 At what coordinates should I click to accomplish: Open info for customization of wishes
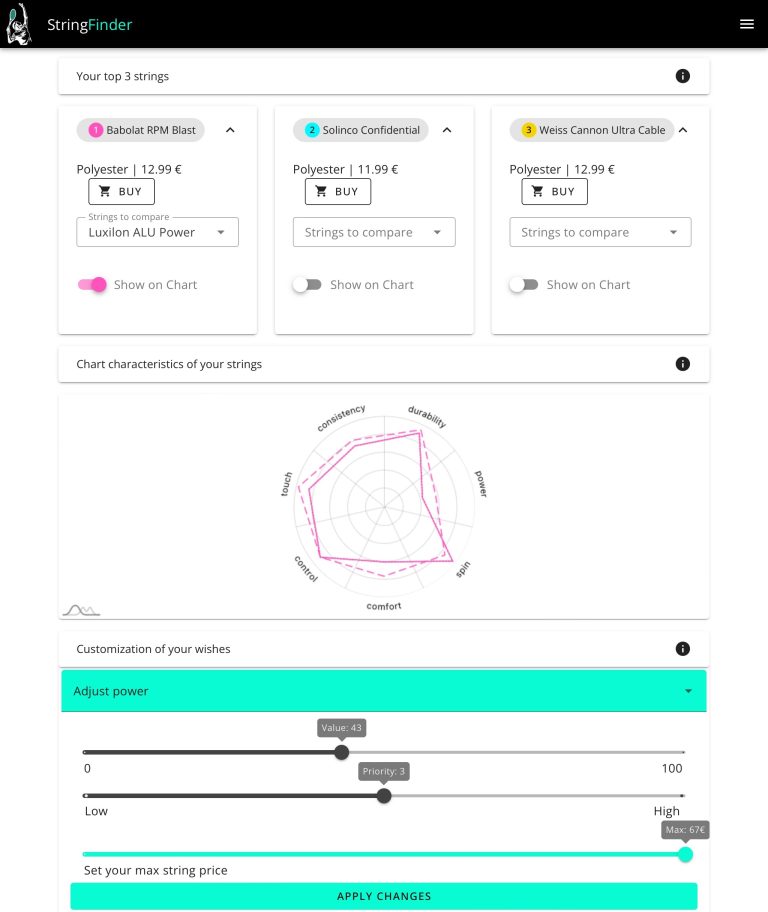pyautogui.click(x=683, y=649)
